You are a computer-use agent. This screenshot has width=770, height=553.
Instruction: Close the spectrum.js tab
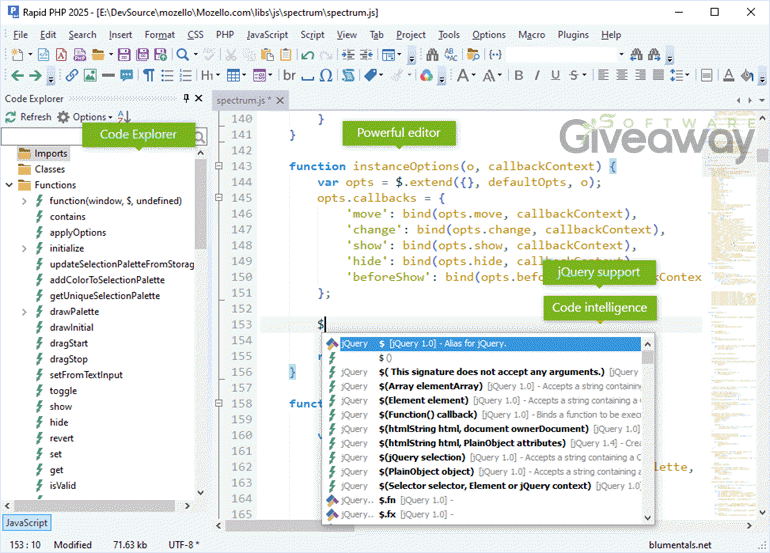[280, 100]
